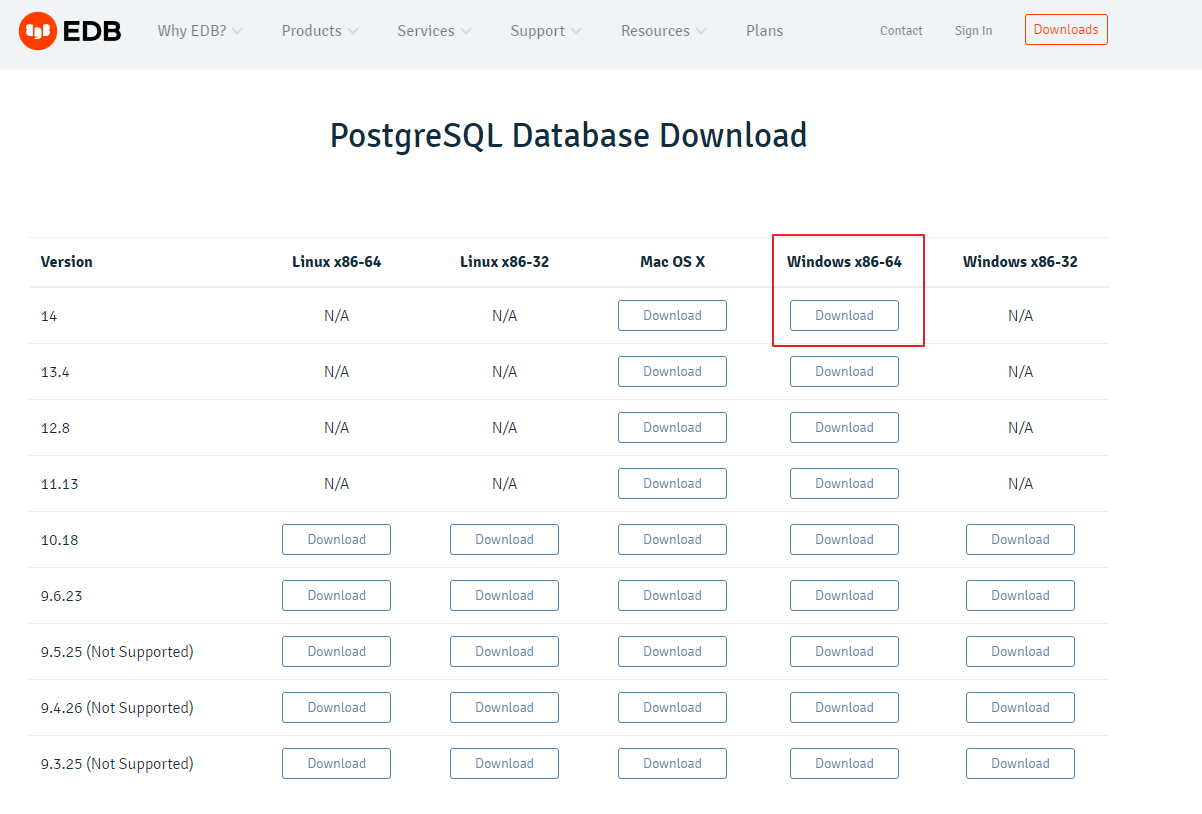Select the version 14 row label
This screenshot has height=814, width=1202.
(x=49, y=316)
